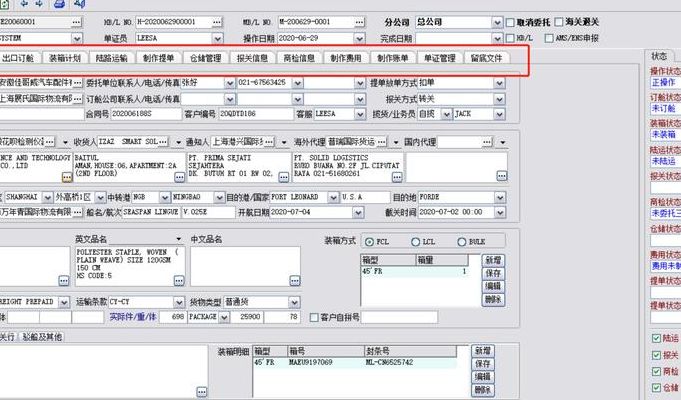
Task: Open the 完成日期 date dropdown
Action: pos(497,38)
